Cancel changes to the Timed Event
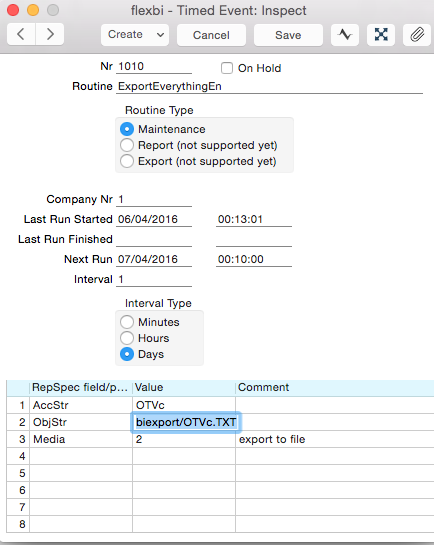This screenshot has width=434, height=545. 211,35
